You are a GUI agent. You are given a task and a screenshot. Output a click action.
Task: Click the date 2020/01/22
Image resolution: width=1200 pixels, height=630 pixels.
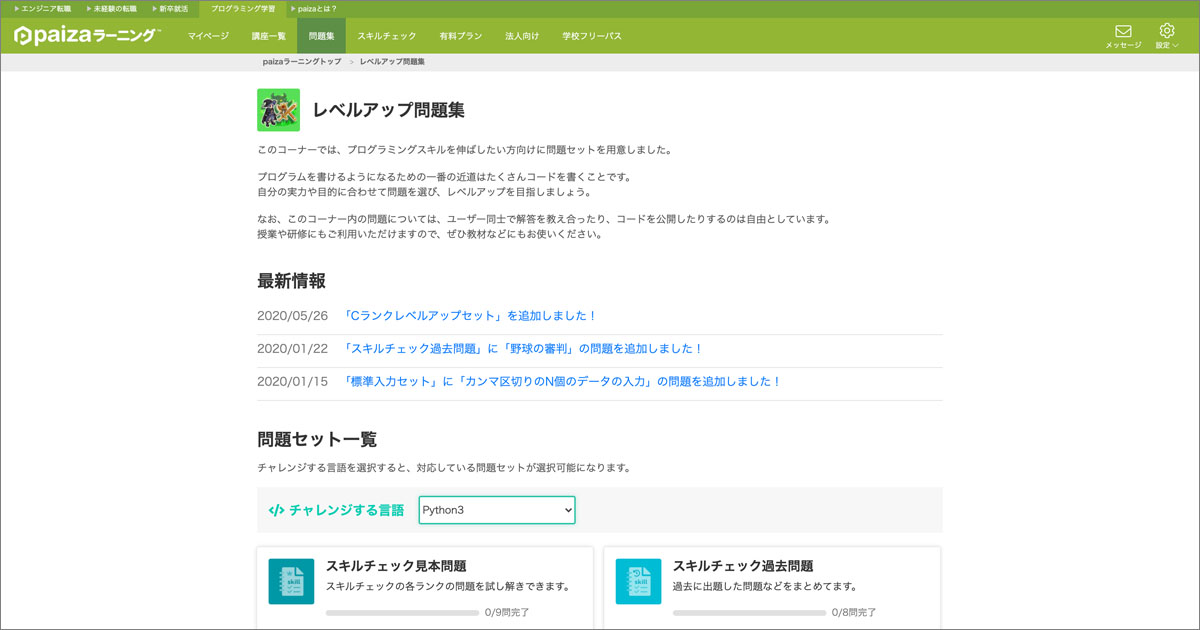point(292,349)
